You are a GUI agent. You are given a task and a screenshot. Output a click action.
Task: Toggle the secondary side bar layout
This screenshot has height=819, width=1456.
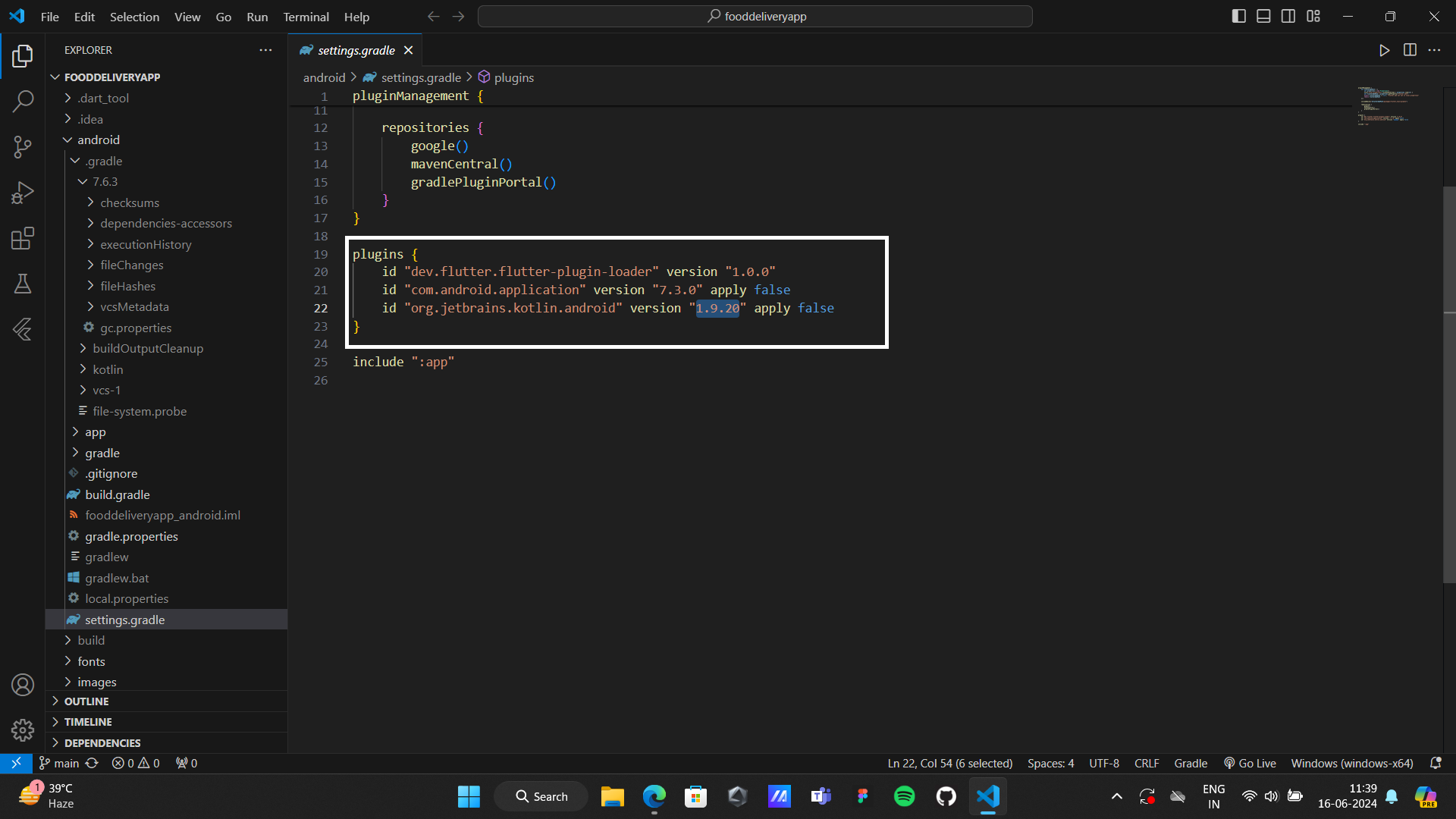coord(1288,16)
